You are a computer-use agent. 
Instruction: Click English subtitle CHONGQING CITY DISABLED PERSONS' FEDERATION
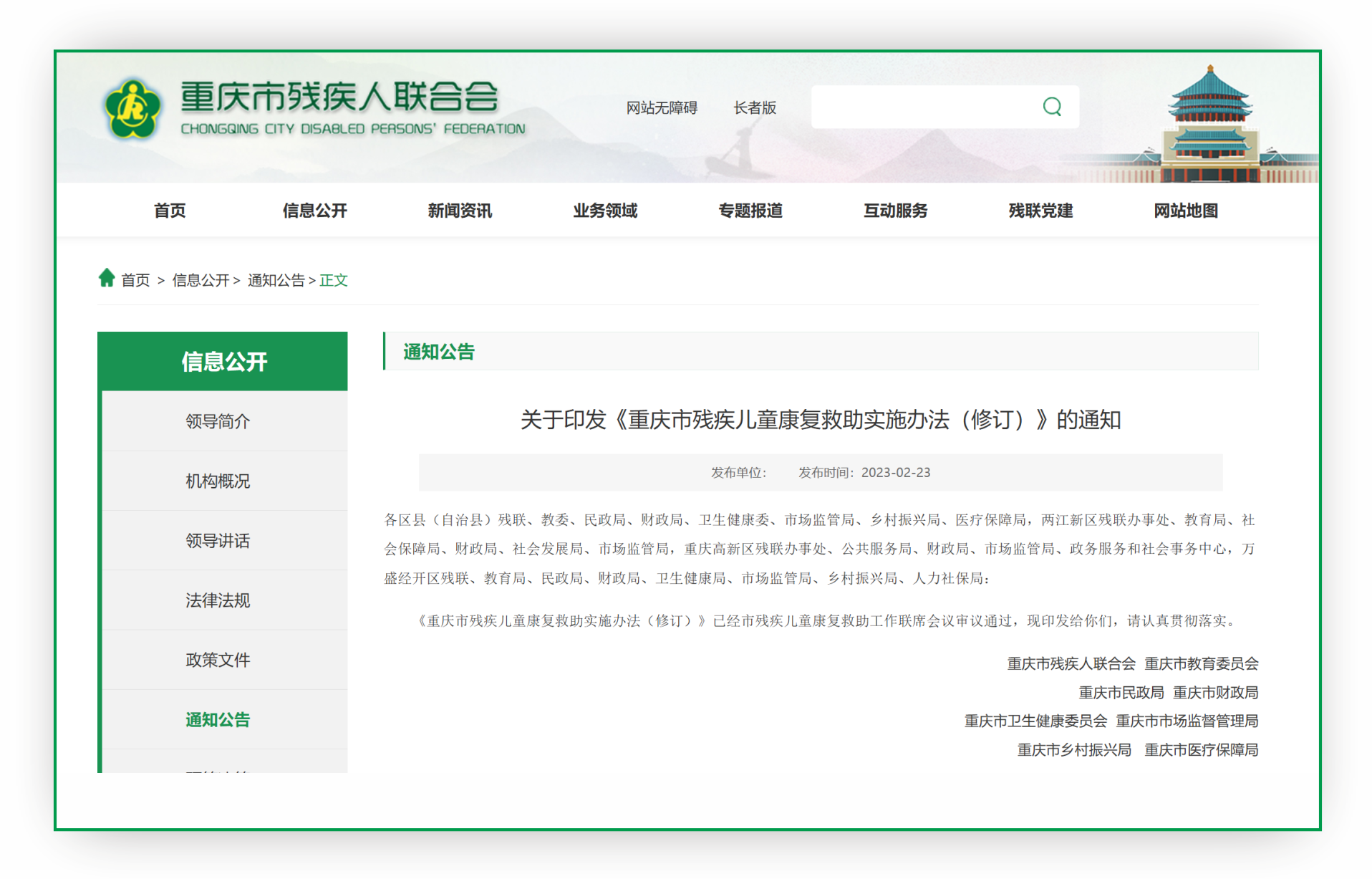(353, 129)
